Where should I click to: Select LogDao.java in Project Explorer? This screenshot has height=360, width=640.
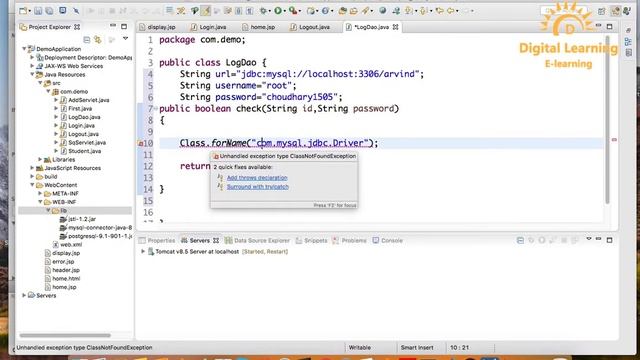tap(84, 117)
